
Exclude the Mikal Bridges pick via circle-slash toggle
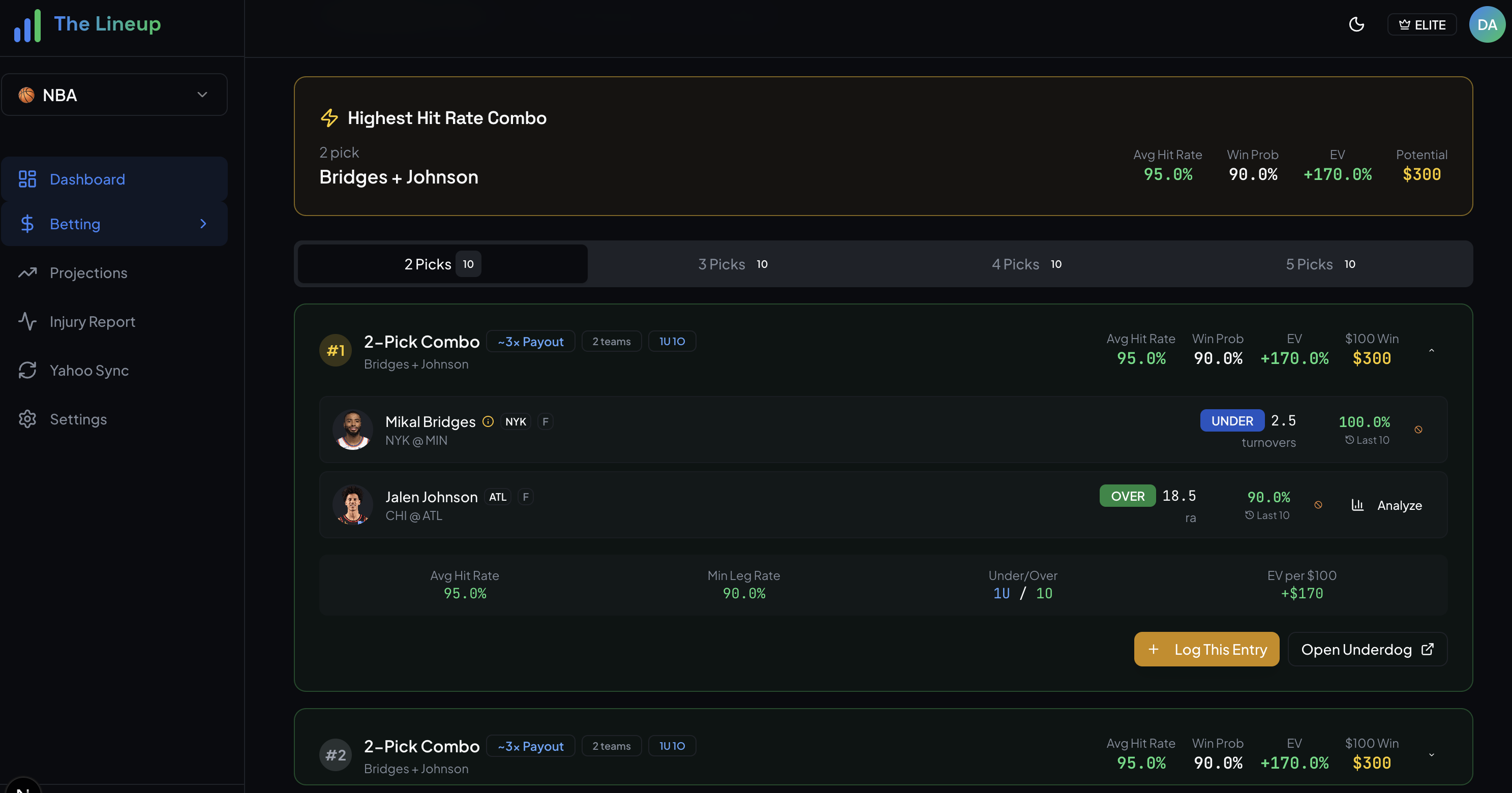(1419, 429)
